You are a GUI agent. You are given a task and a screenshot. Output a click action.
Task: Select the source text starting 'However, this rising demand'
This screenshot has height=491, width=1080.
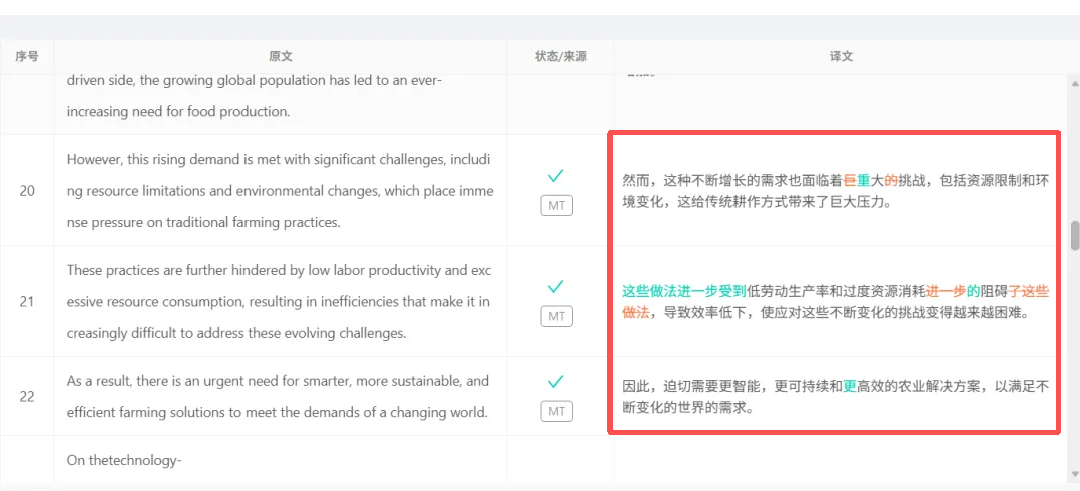[x=279, y=190]
